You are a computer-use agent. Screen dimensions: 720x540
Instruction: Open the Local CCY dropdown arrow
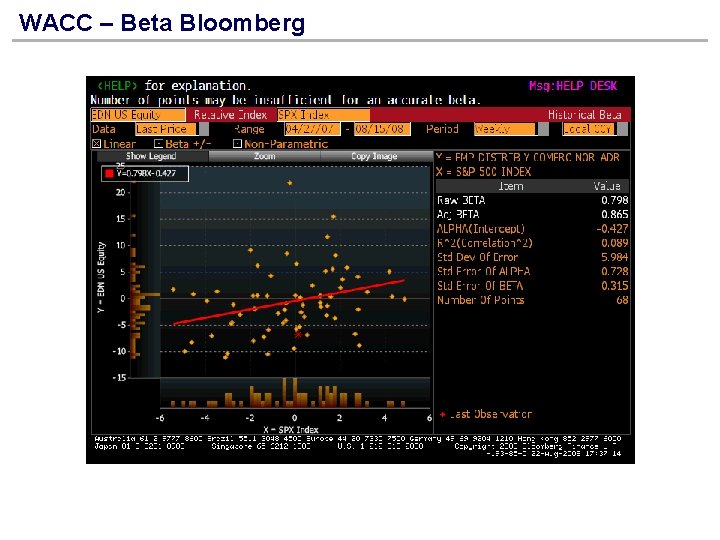(622, 129)
